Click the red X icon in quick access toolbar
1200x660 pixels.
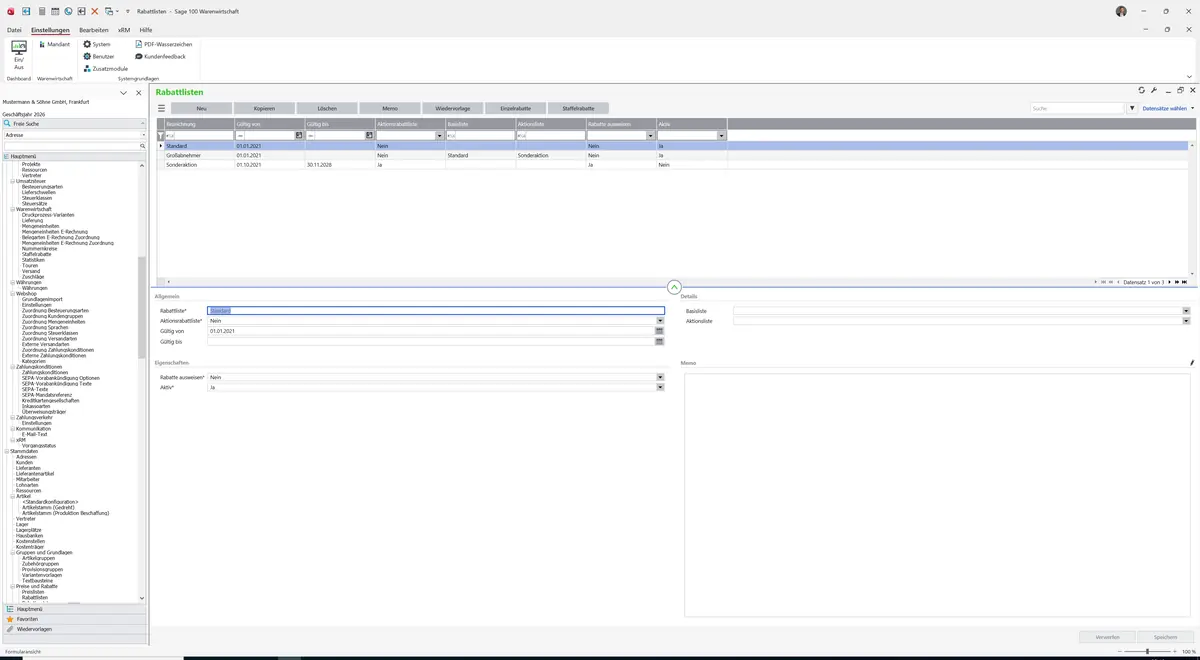click(95, 10)
